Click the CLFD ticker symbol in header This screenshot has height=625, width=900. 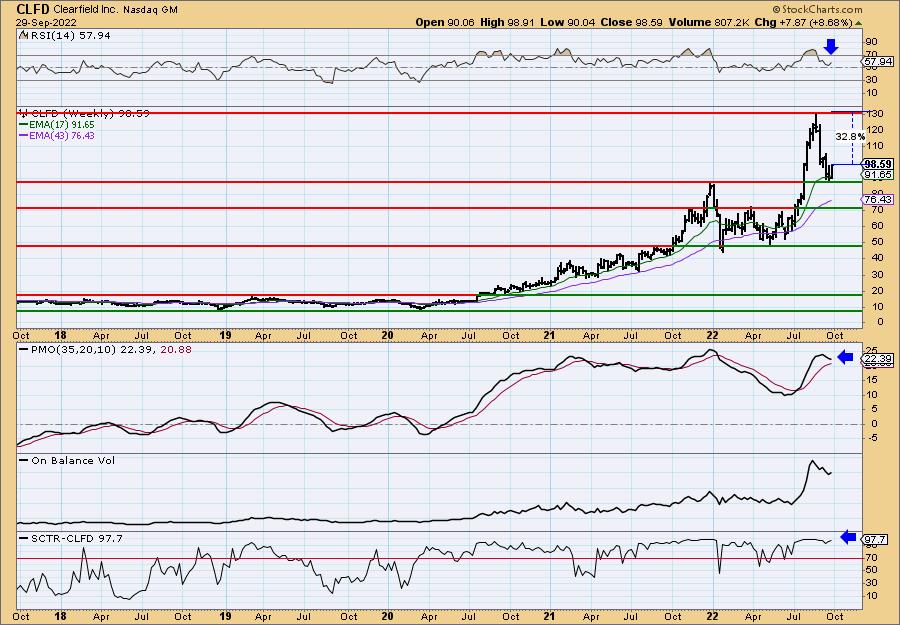(33, 9)
